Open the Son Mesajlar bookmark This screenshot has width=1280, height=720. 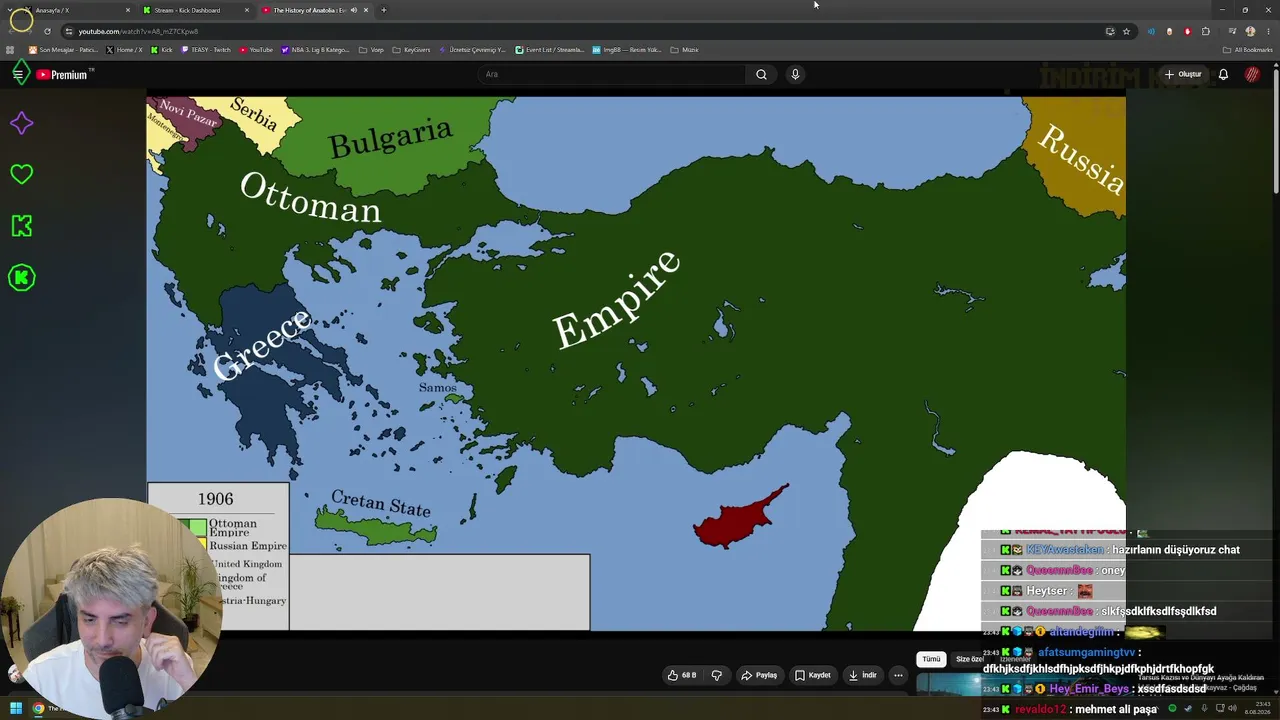[64, 50]
